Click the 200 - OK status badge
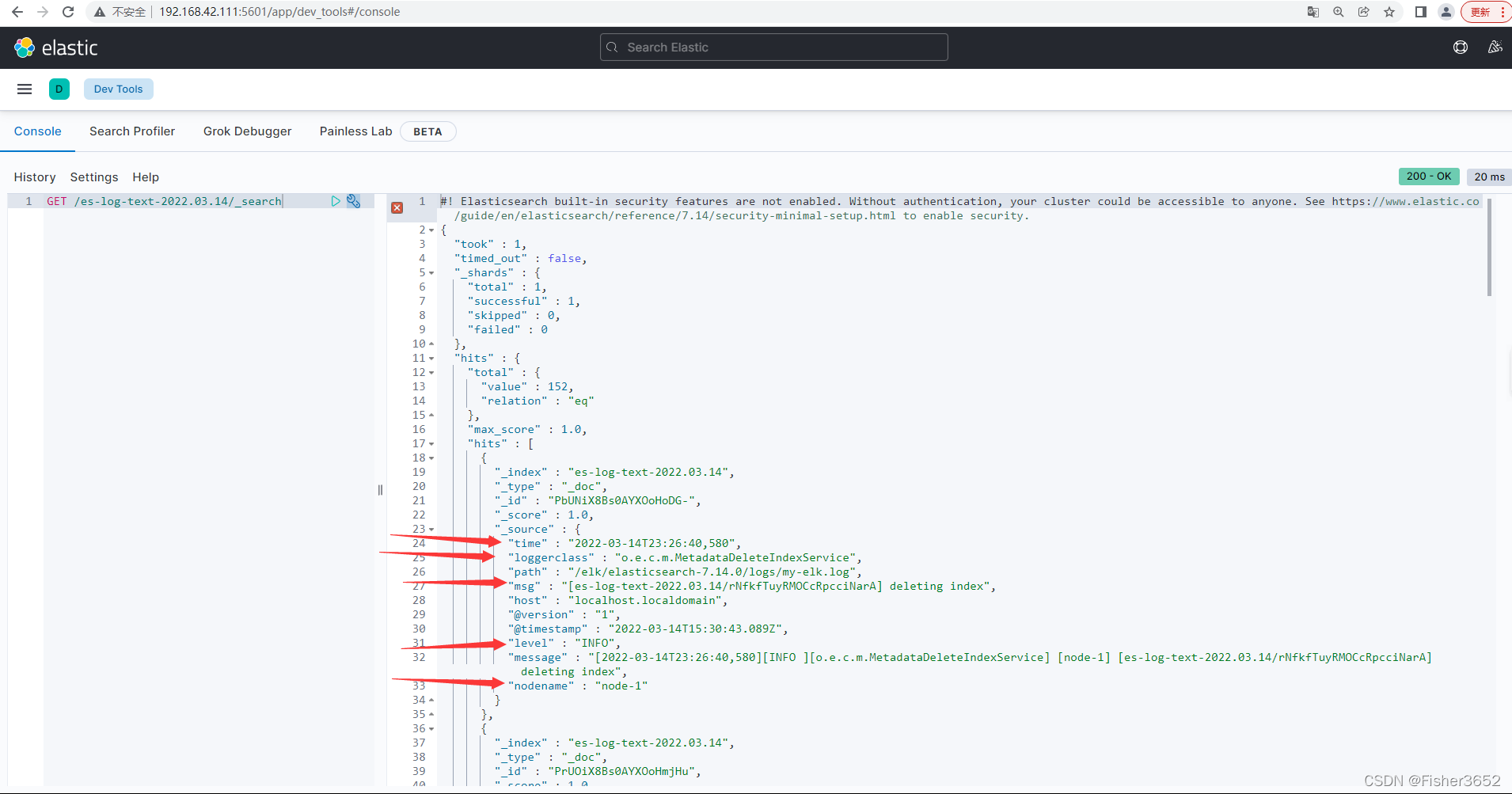This screenshot has height=794, width=1512. 1429,177
